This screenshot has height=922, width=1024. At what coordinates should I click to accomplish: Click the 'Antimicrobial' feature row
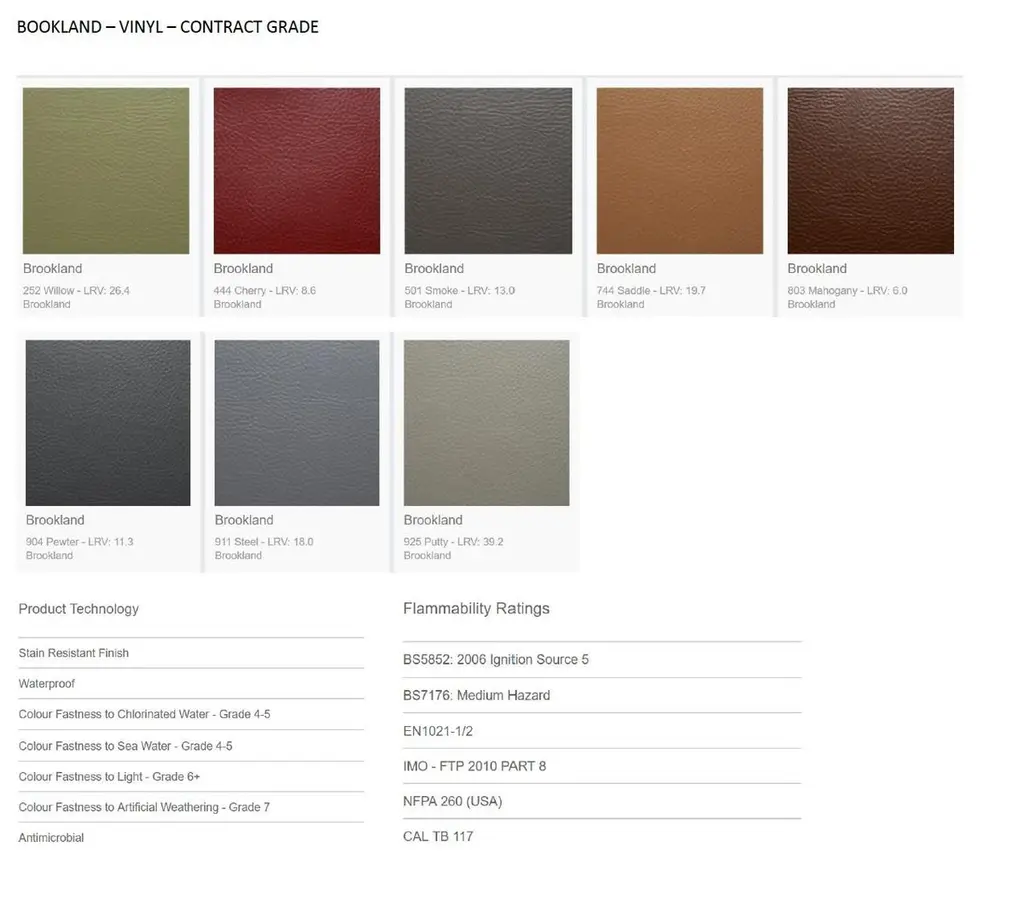pyautogui.click(x=51, y=838)
